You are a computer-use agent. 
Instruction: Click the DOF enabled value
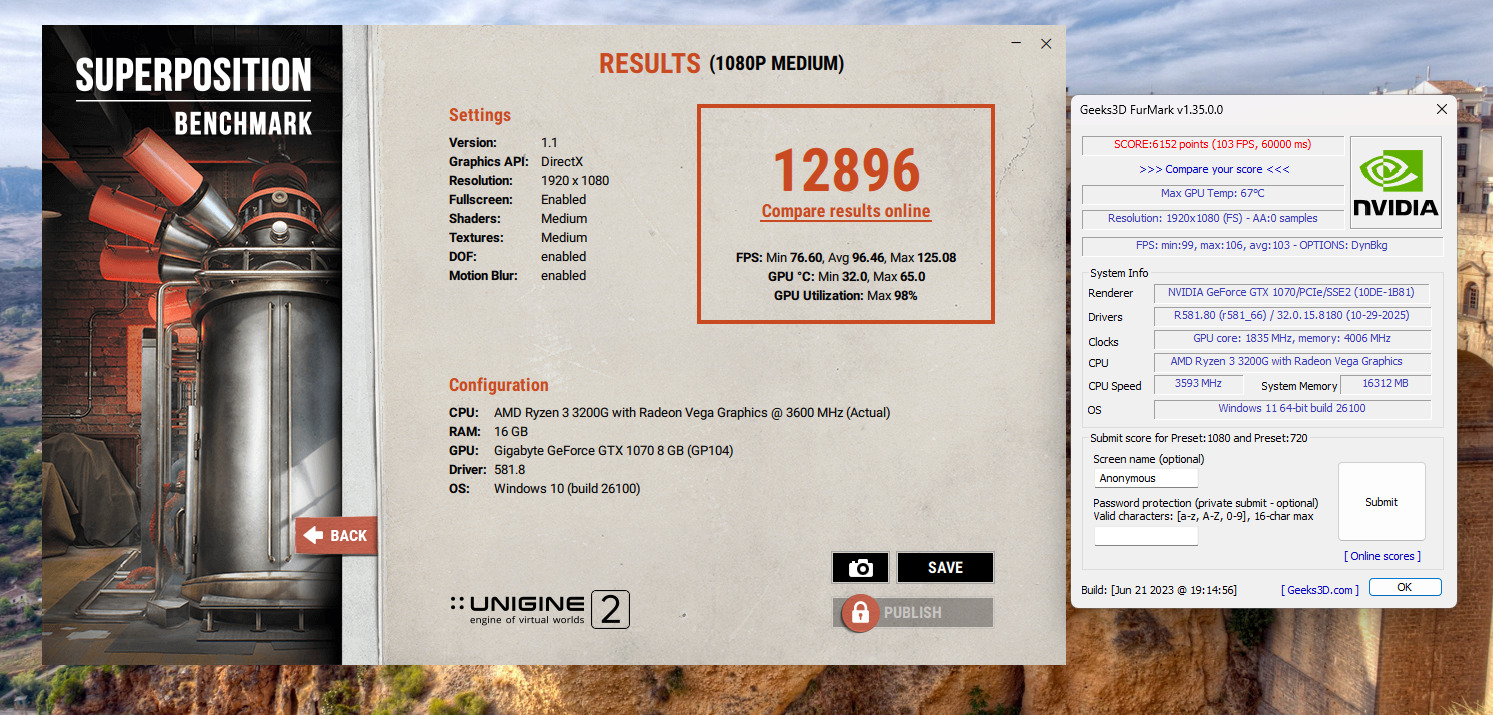click(563, 257)
